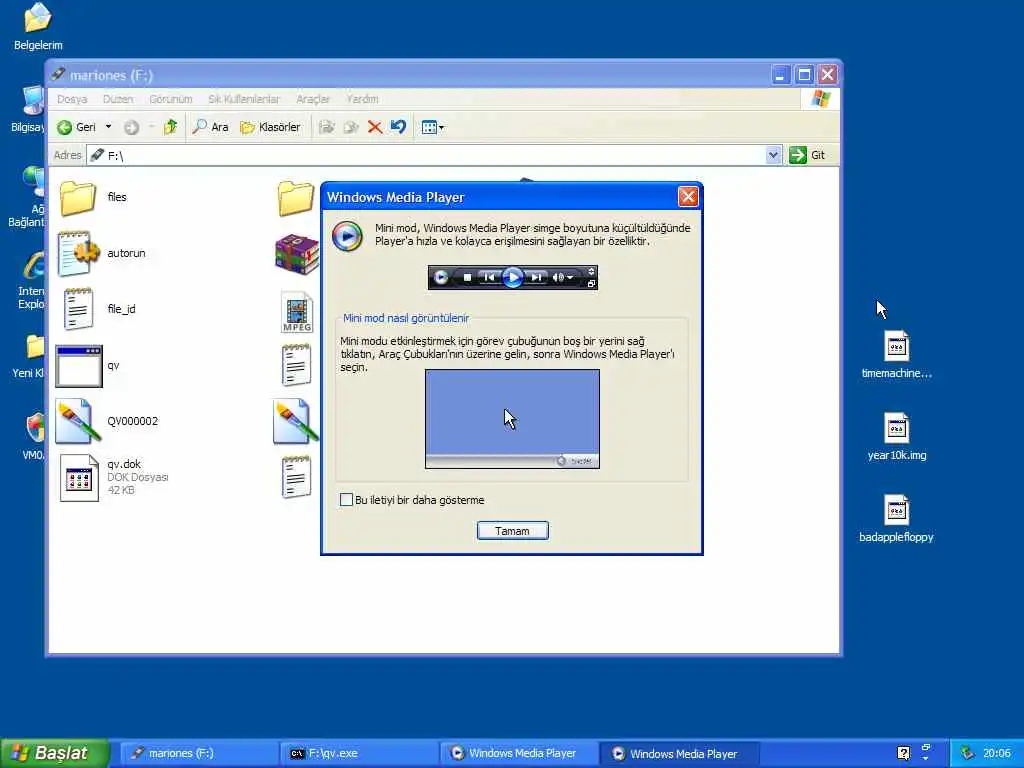Click the help question mark tray icon

[903, 753]
